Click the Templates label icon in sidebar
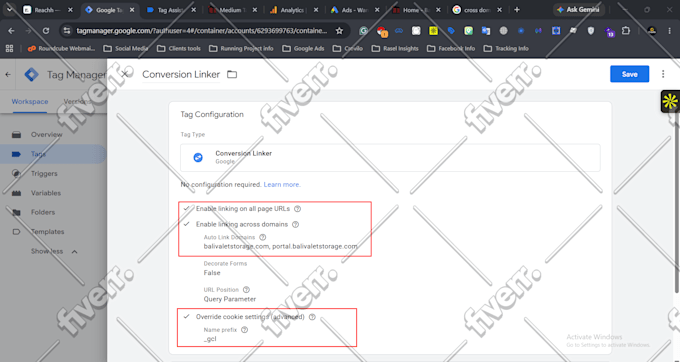Screen dimensions: 680x362 [16, 232]
